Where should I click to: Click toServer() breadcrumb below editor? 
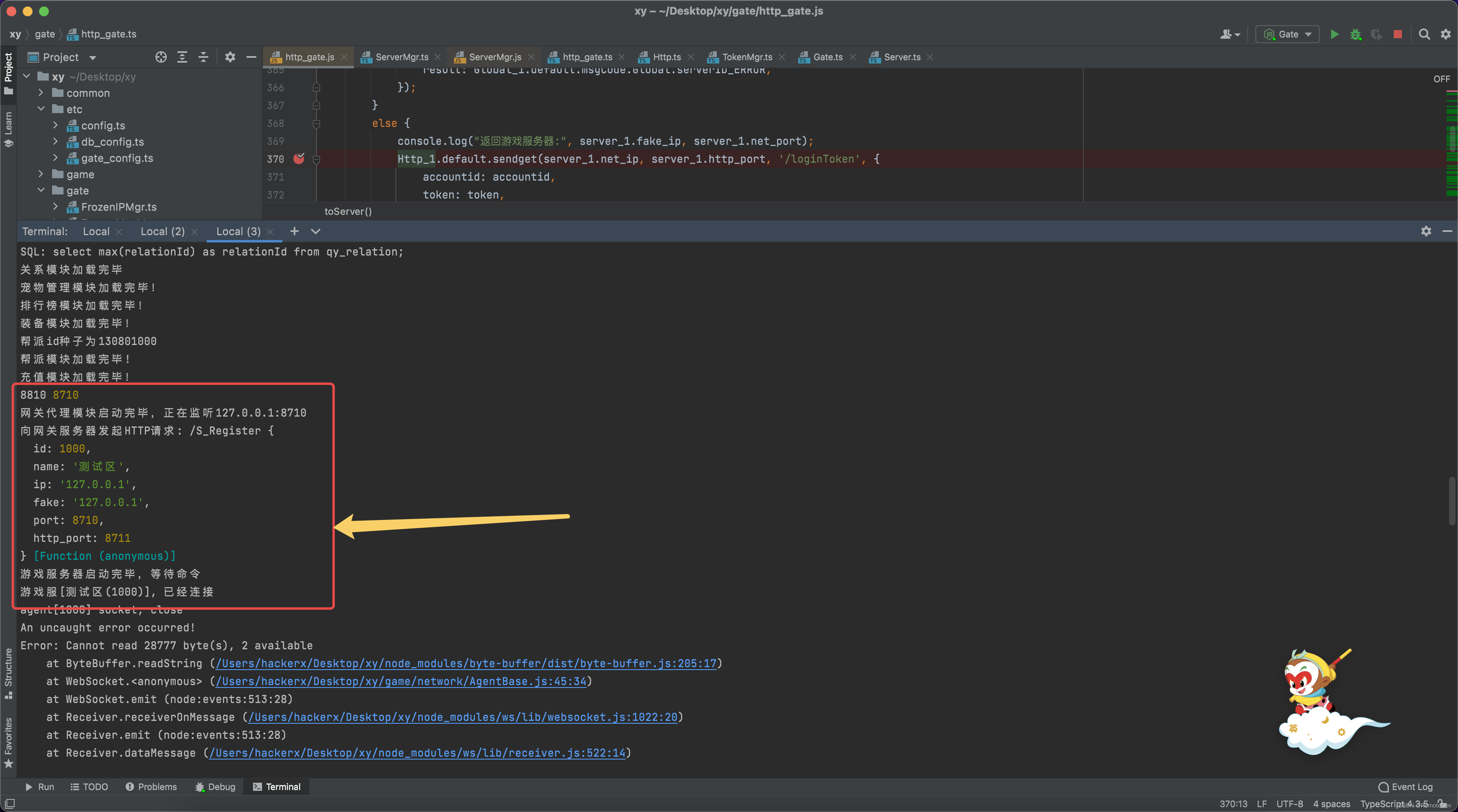pyautogui.click(x=348, y=211)
